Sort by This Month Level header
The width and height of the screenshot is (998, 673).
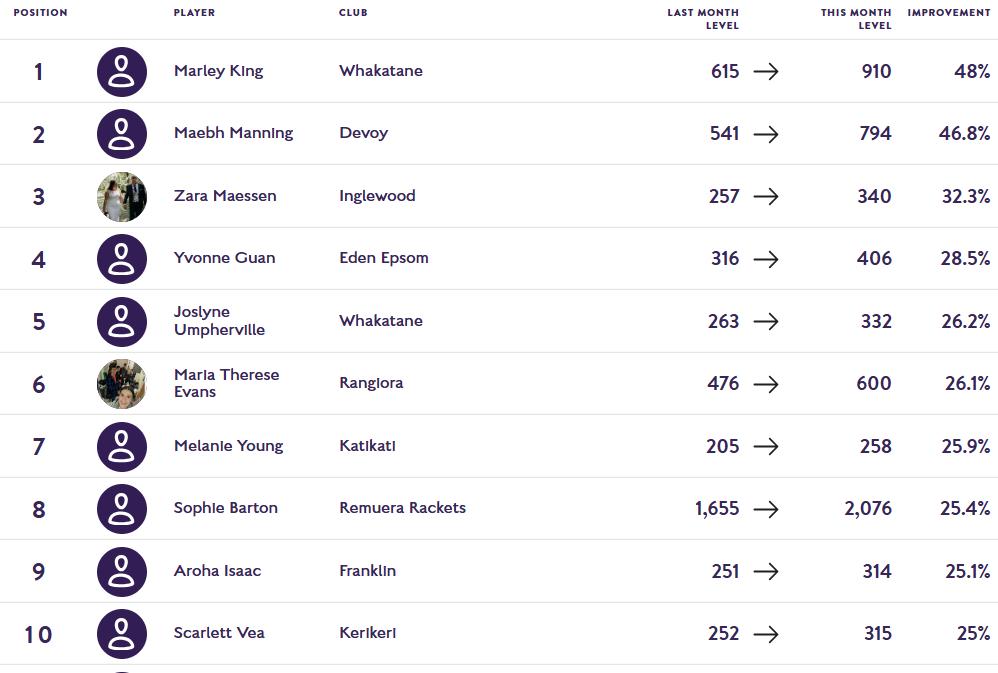pos(856,19)
